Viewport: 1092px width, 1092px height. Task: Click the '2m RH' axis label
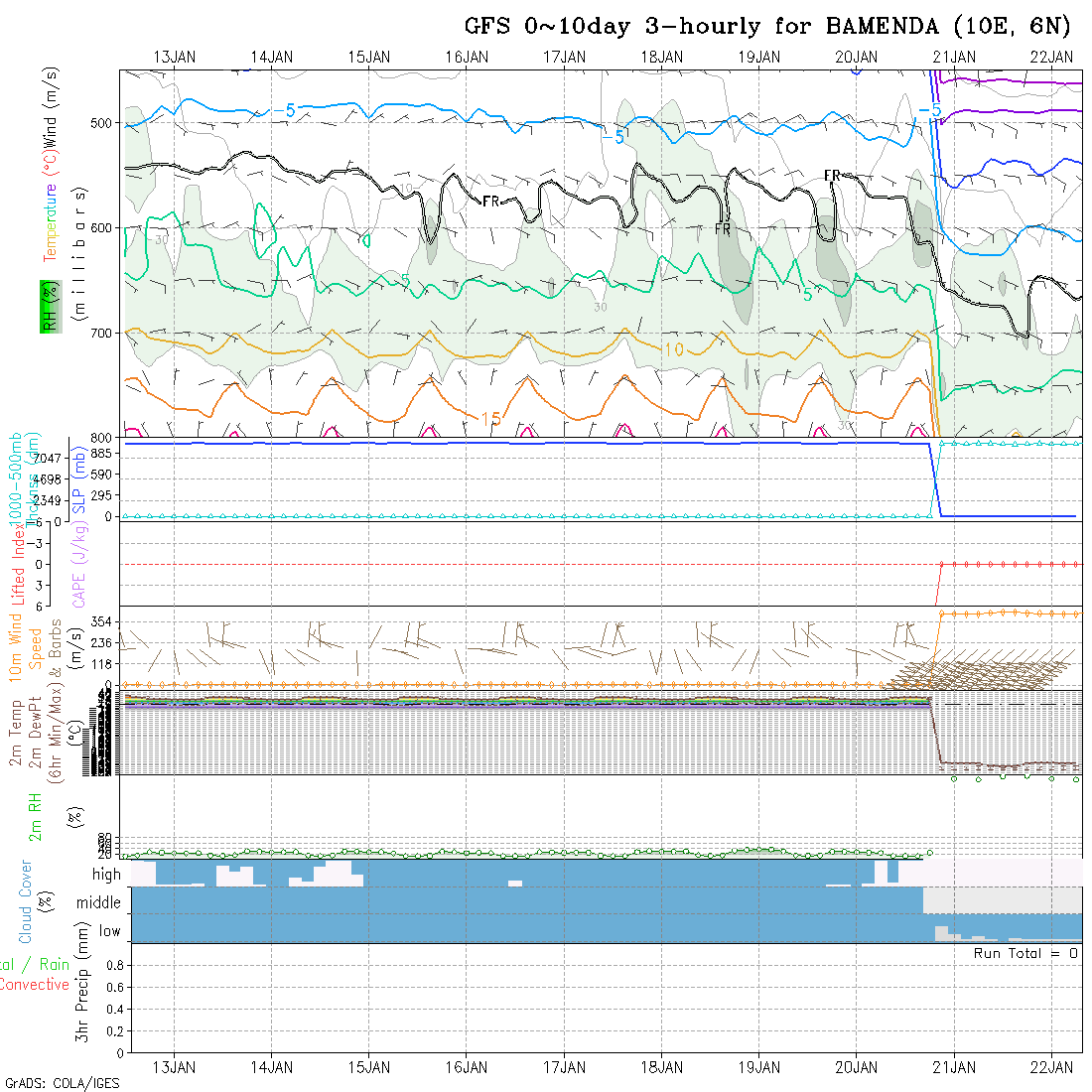point(36,816)
